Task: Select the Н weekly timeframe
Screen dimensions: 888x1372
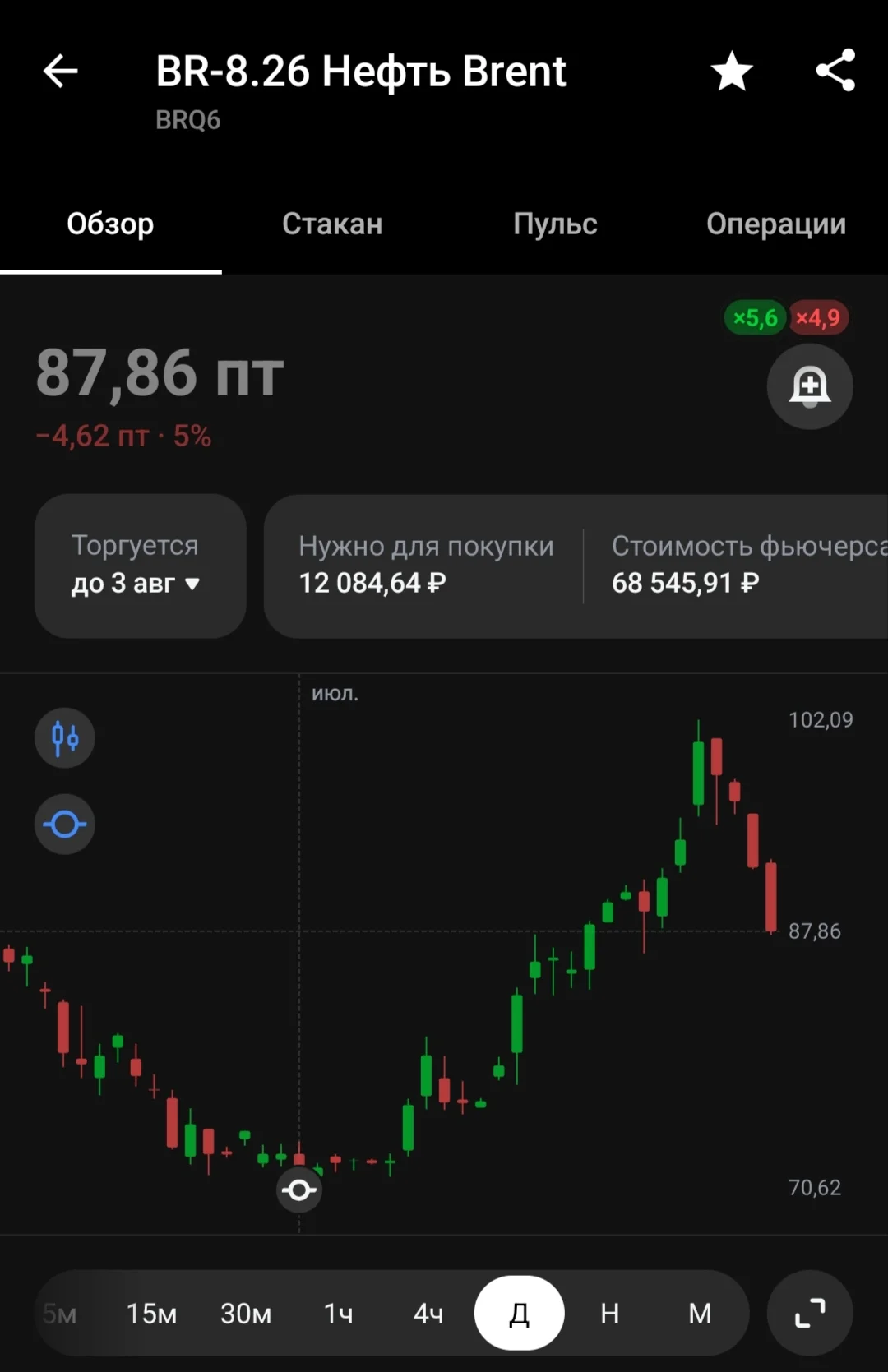Action: click(x=609, y=1314)
